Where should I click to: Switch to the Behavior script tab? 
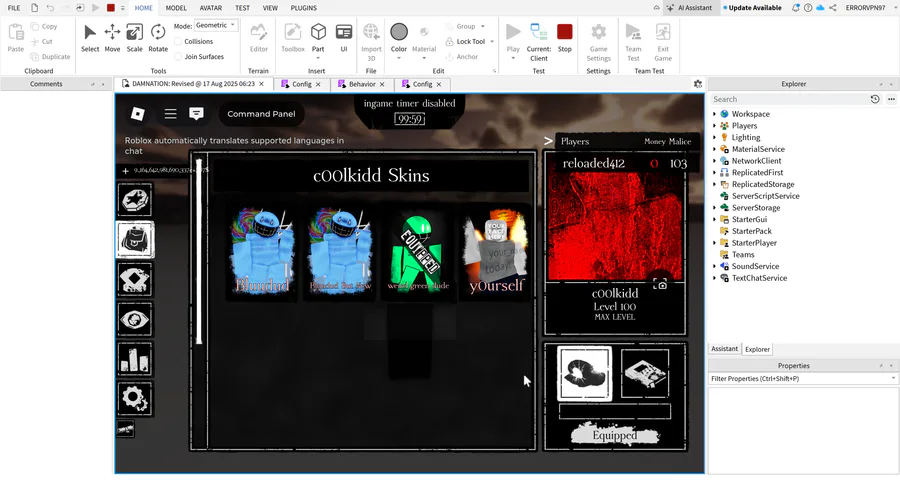[362, 84]
